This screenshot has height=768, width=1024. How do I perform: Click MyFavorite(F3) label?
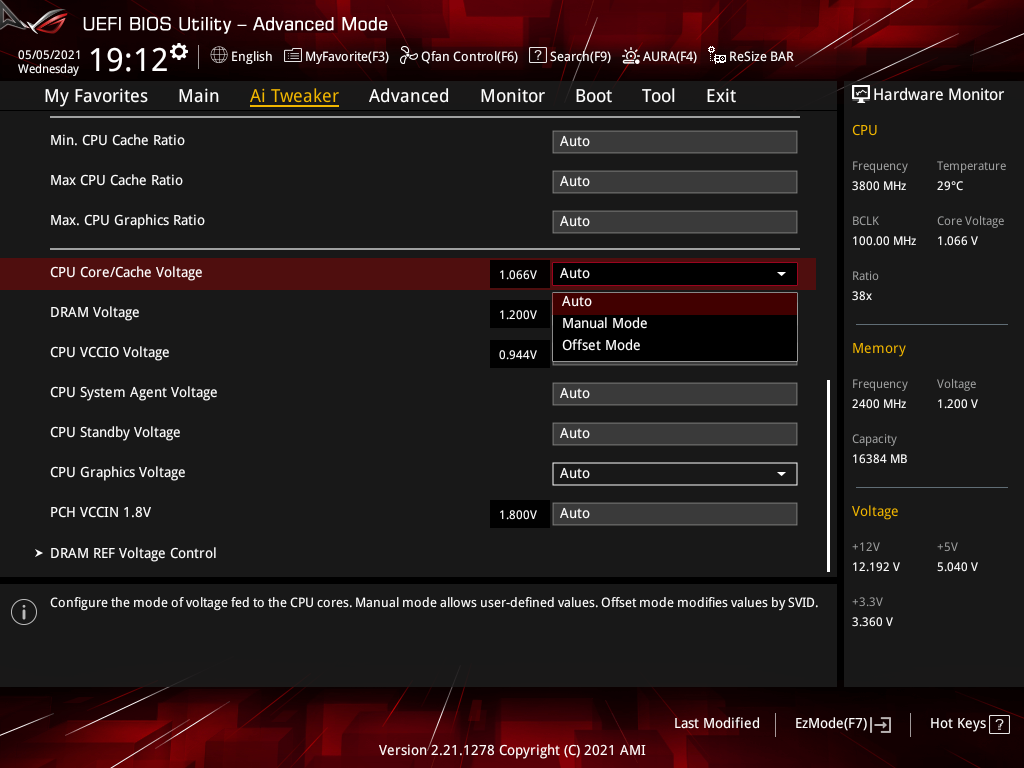tap(347, 57)
